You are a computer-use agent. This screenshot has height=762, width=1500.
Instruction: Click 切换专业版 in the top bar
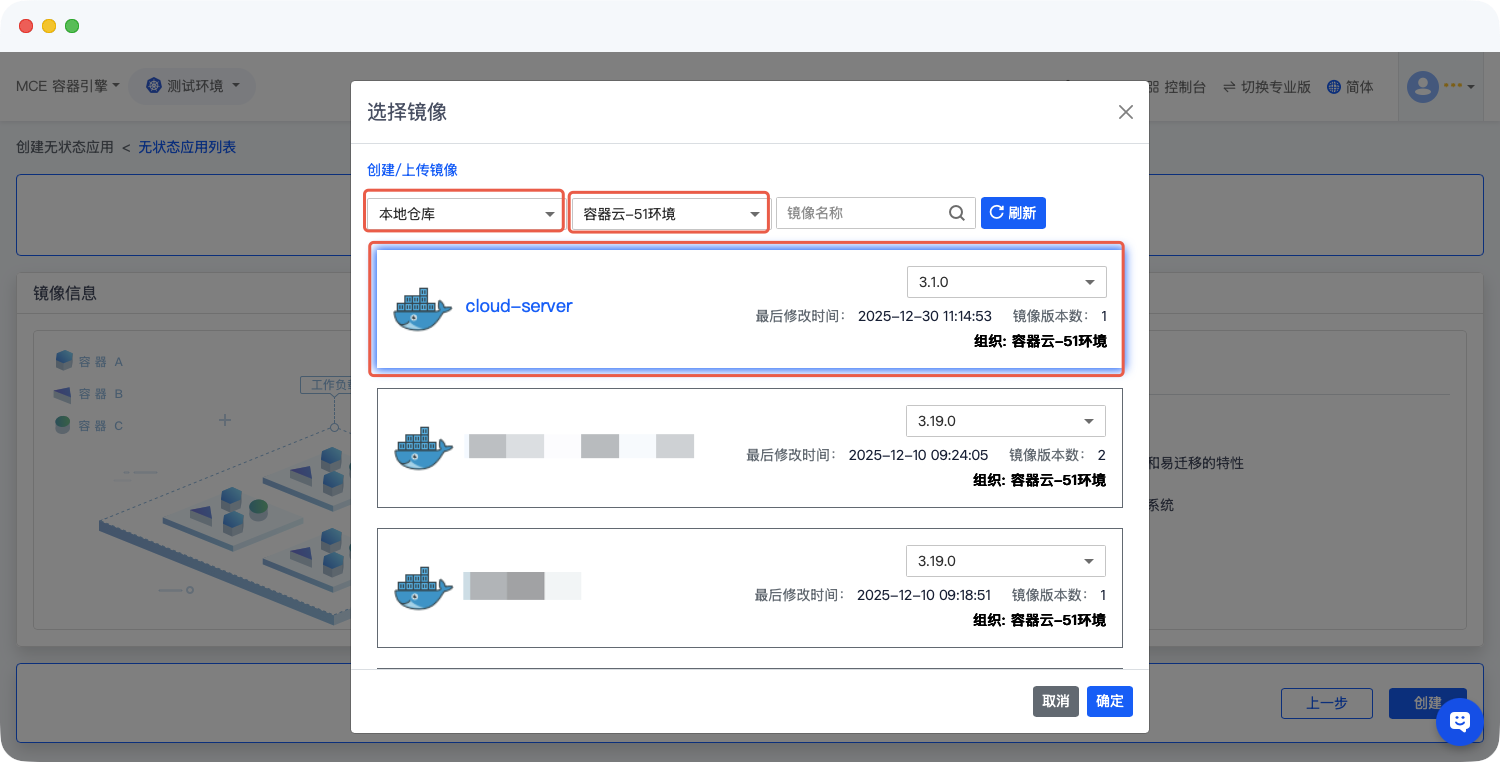tap(1267, 87)
